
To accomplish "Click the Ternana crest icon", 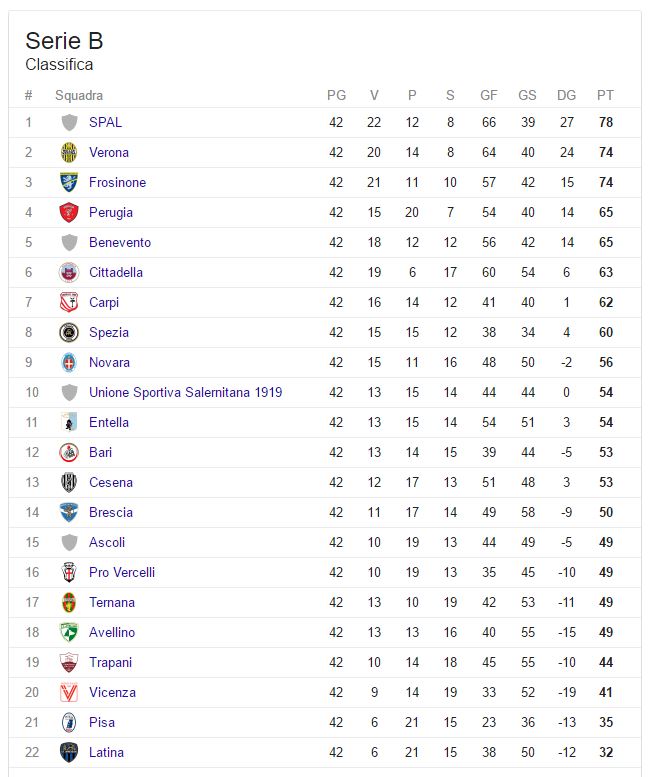I will pos(69,602).
